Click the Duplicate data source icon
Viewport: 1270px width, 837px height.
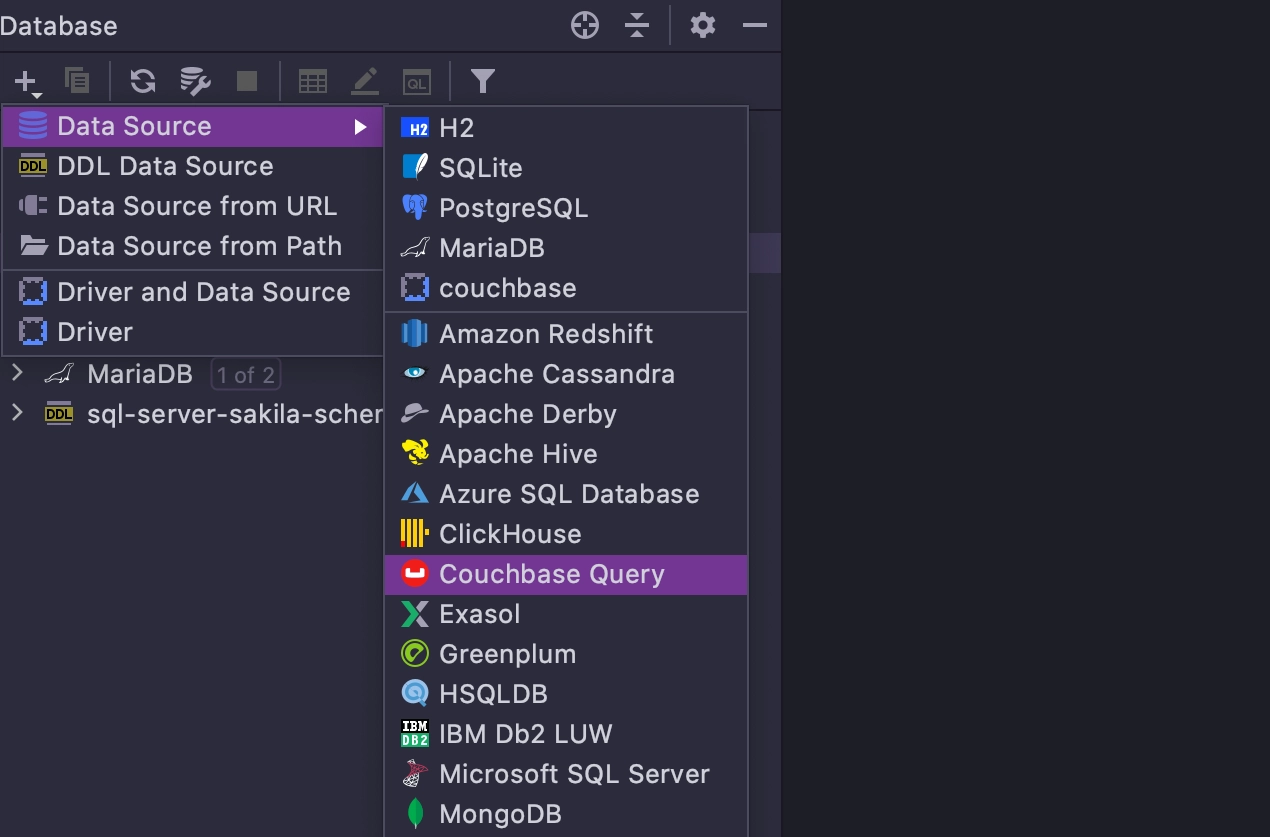(77, 81)
